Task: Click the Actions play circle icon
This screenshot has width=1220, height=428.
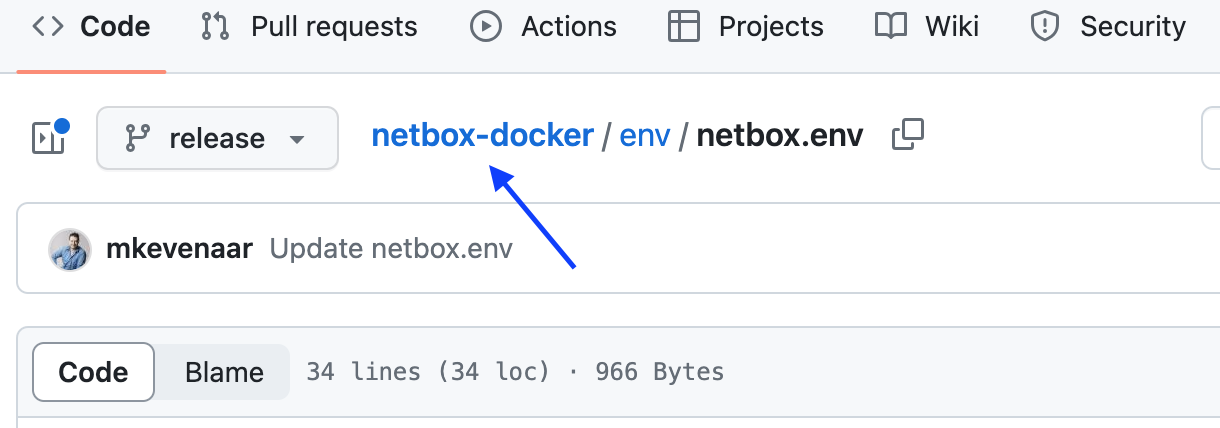Action: click(x=486, y=26)
